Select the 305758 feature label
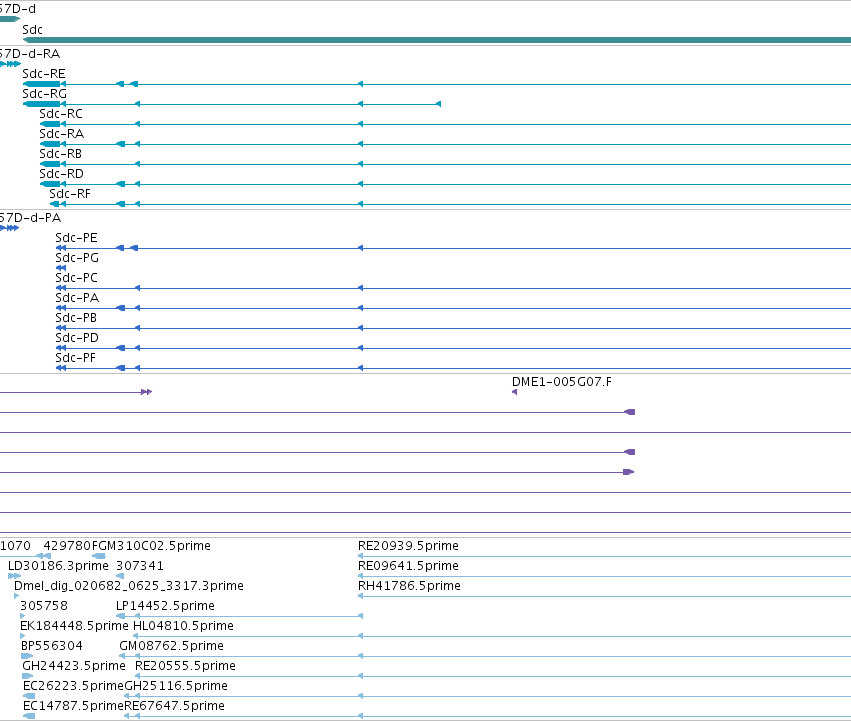Viewport: 851px width, 721px height. tap(44, 606)
